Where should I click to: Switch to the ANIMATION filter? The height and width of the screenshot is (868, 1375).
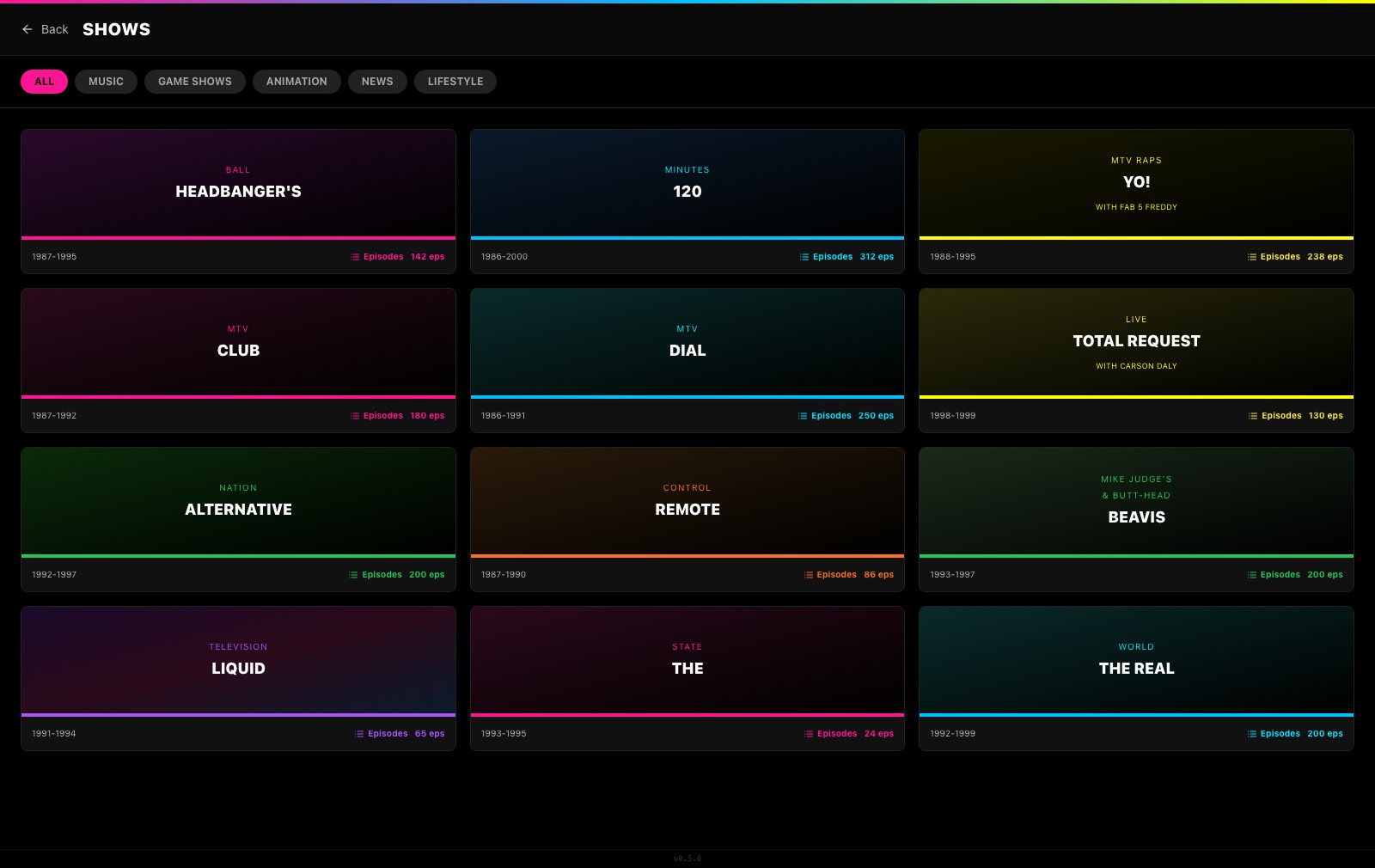click(296, 82)
